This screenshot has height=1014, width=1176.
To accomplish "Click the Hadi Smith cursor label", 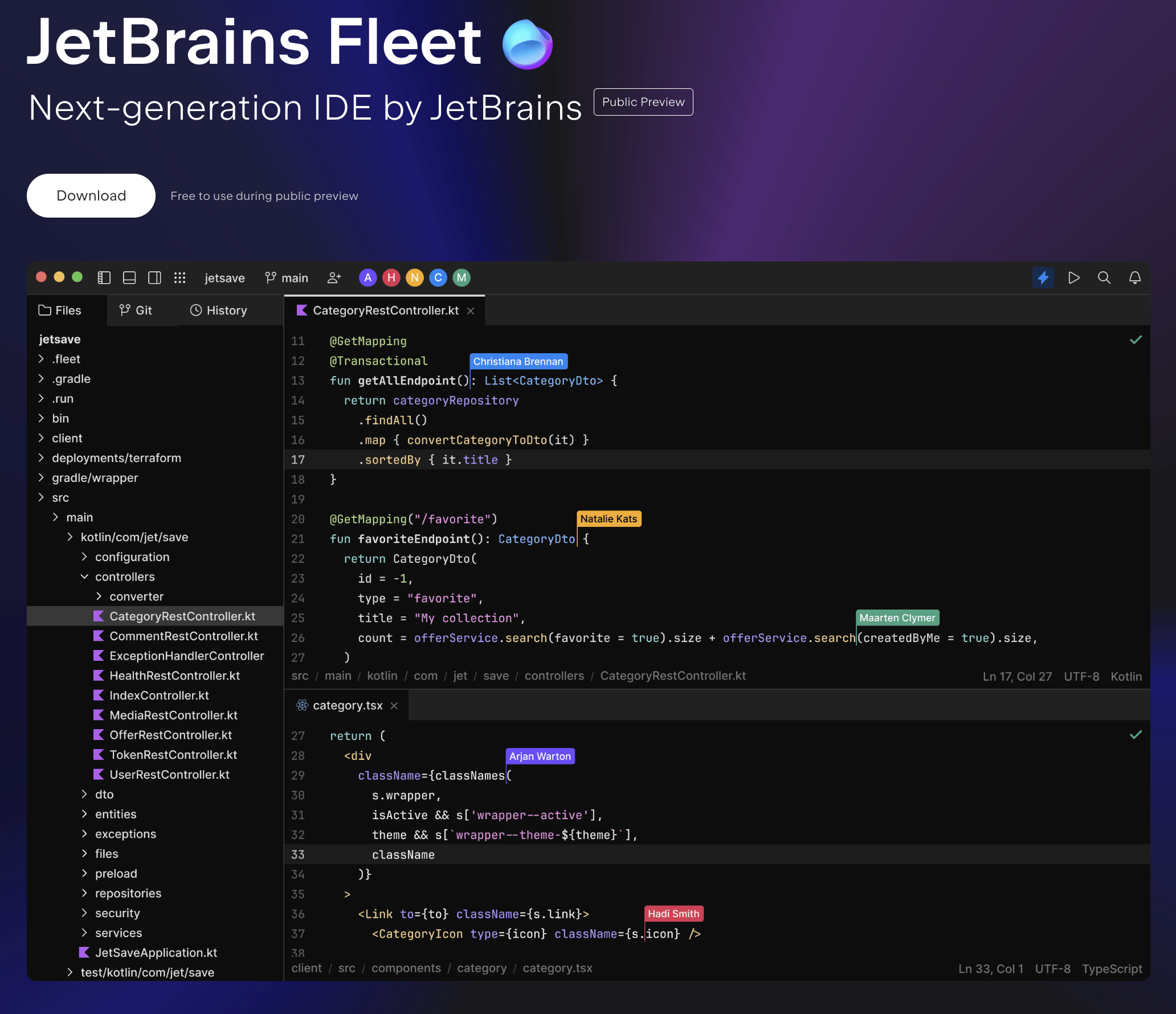I will (673, 914).
